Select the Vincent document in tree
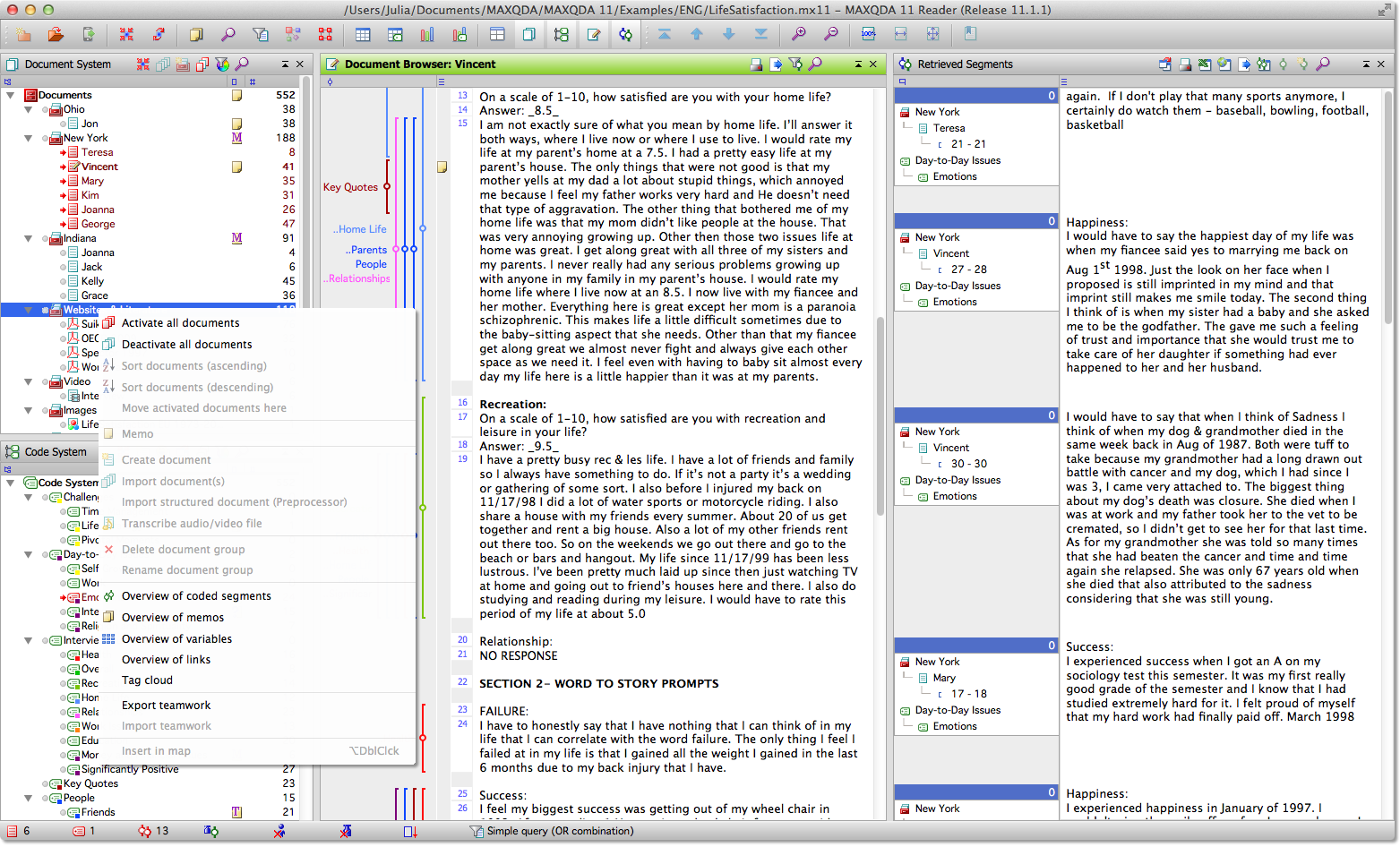Viewport: 1400px width, 847px height. pyautogui.click(x=99, y=167)
